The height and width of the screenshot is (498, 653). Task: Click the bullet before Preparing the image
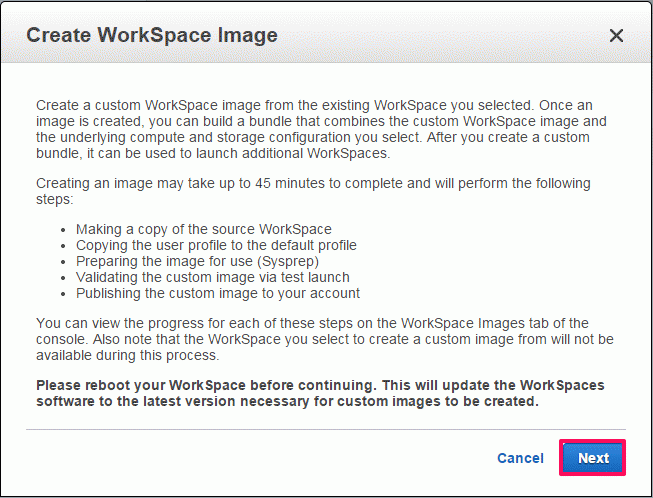pos(63,262)
